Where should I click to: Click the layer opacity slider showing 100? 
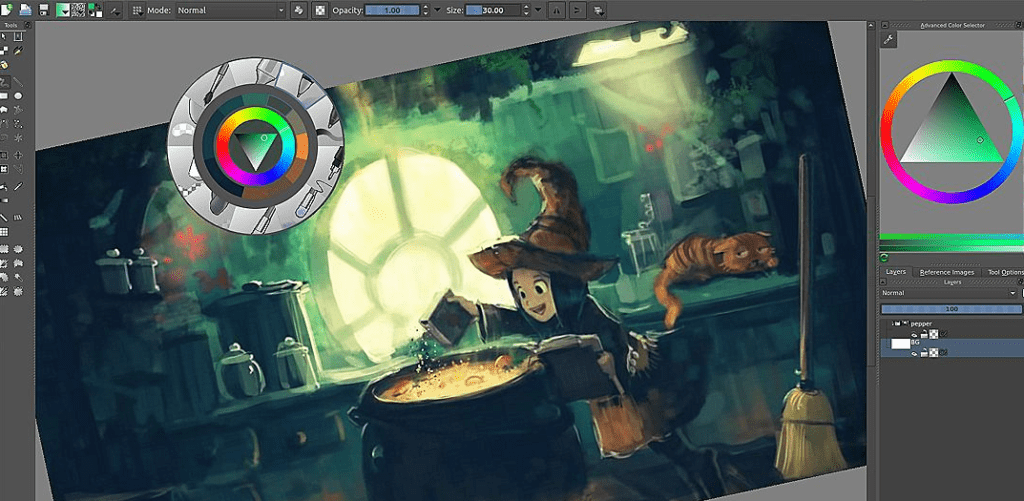[x=952, y=309]
